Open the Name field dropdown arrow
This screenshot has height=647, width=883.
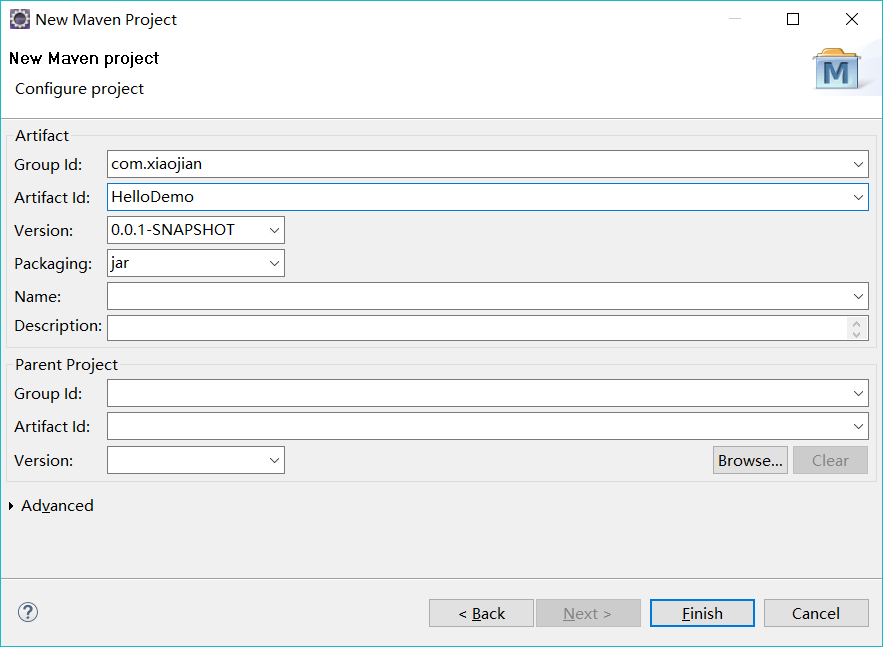pyautogui.click(x=859, y=296)
